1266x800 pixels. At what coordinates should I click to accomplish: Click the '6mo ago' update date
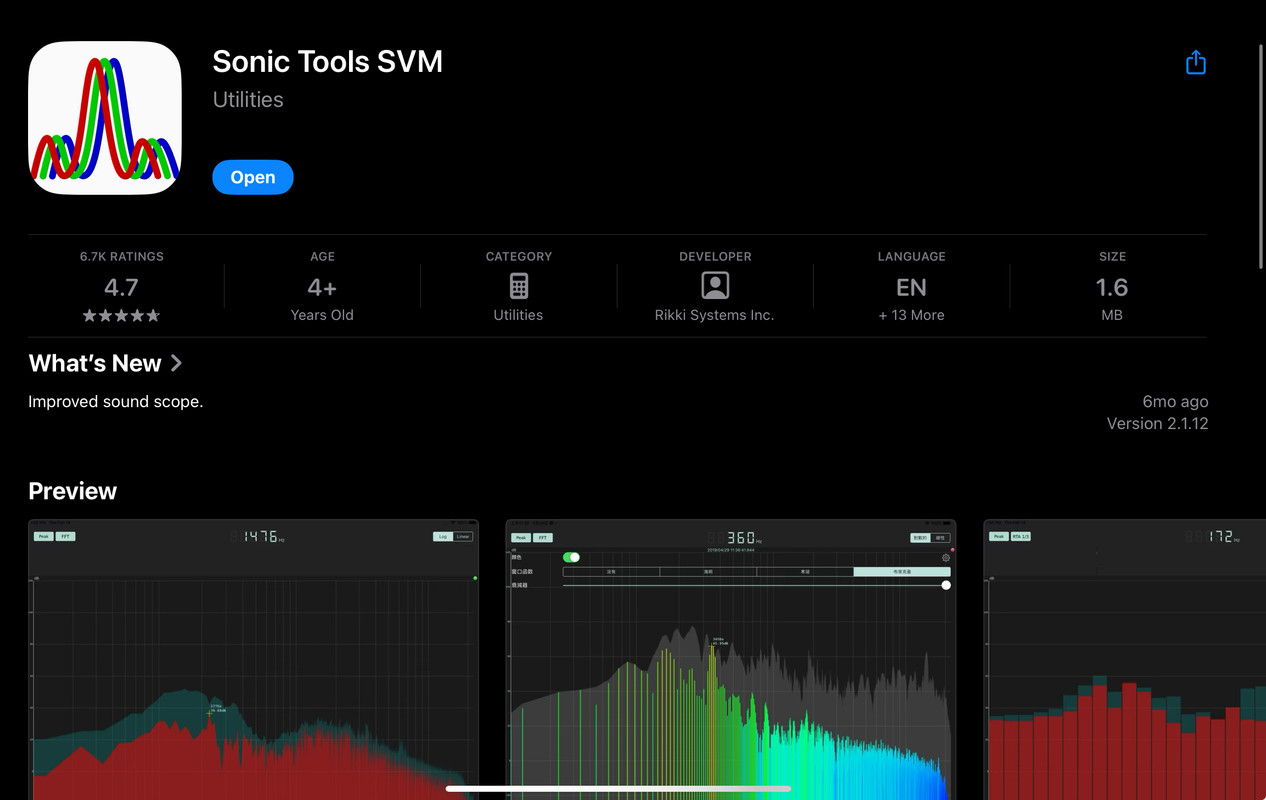1175,401
